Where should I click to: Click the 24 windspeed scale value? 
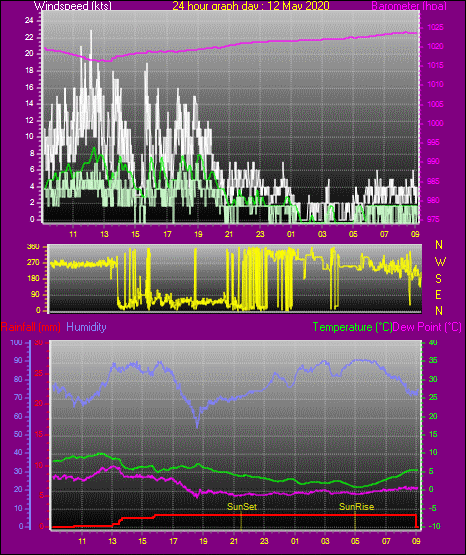coord(29,21)
